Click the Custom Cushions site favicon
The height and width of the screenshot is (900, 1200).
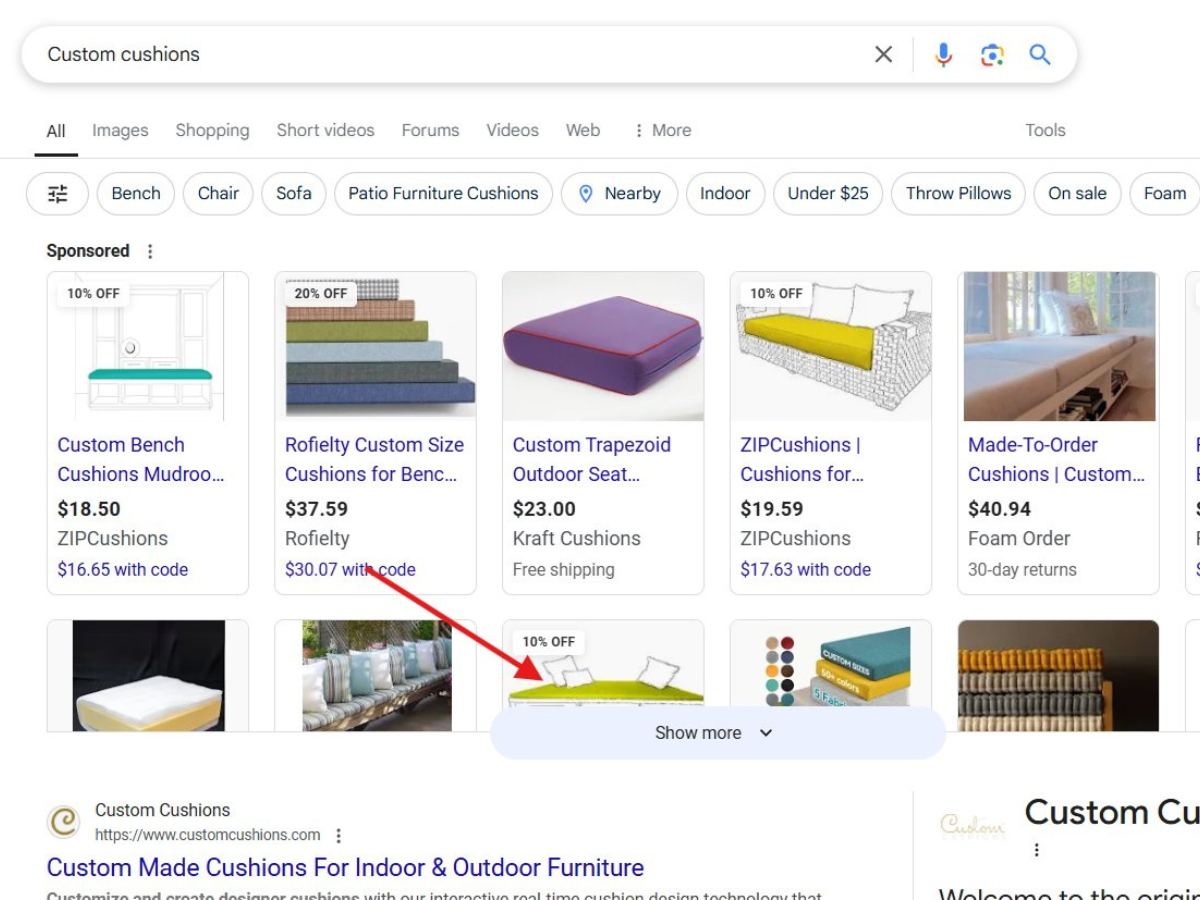64,822
